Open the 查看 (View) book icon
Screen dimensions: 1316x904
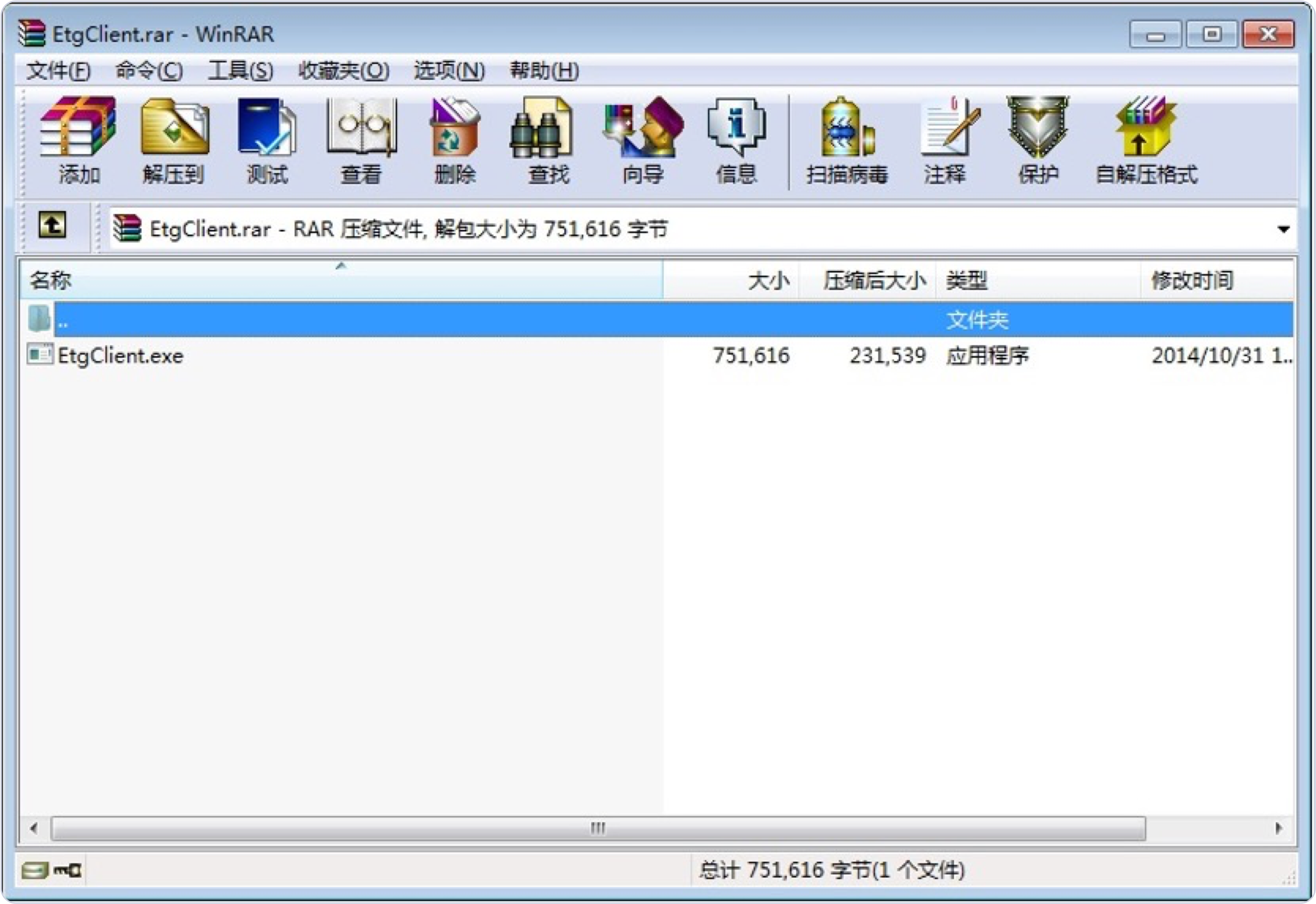pos(361,141)
